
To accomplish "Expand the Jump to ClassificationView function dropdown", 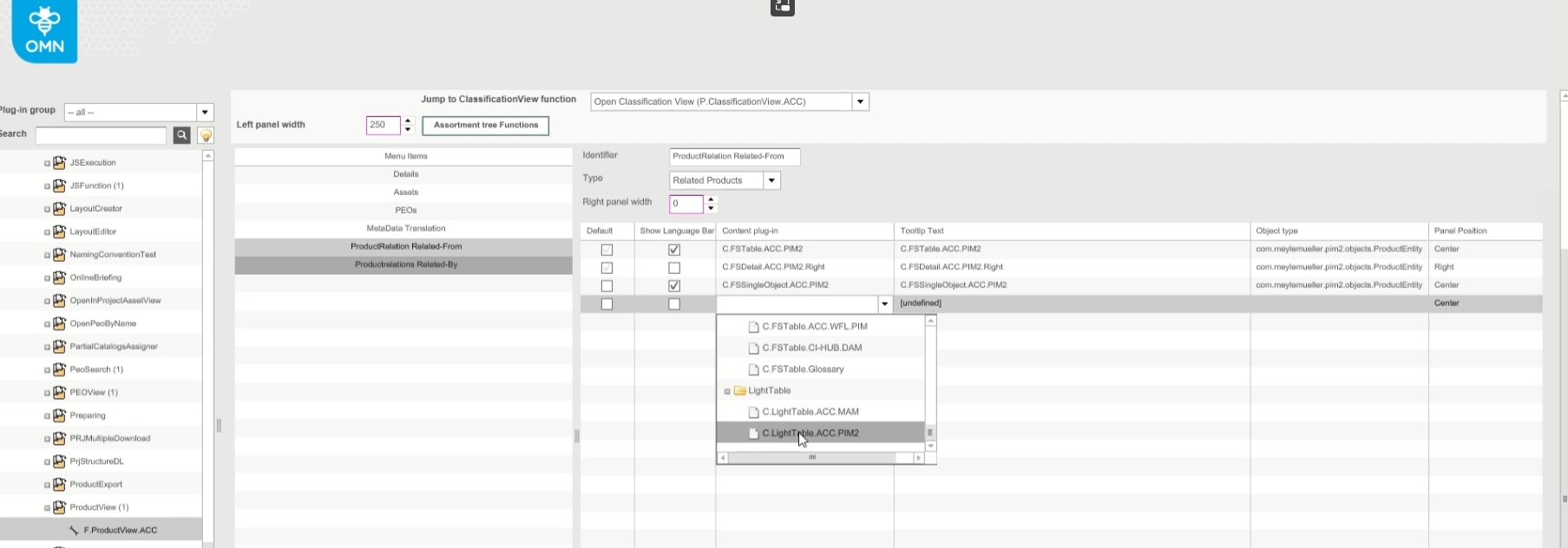I will point(860,102).
